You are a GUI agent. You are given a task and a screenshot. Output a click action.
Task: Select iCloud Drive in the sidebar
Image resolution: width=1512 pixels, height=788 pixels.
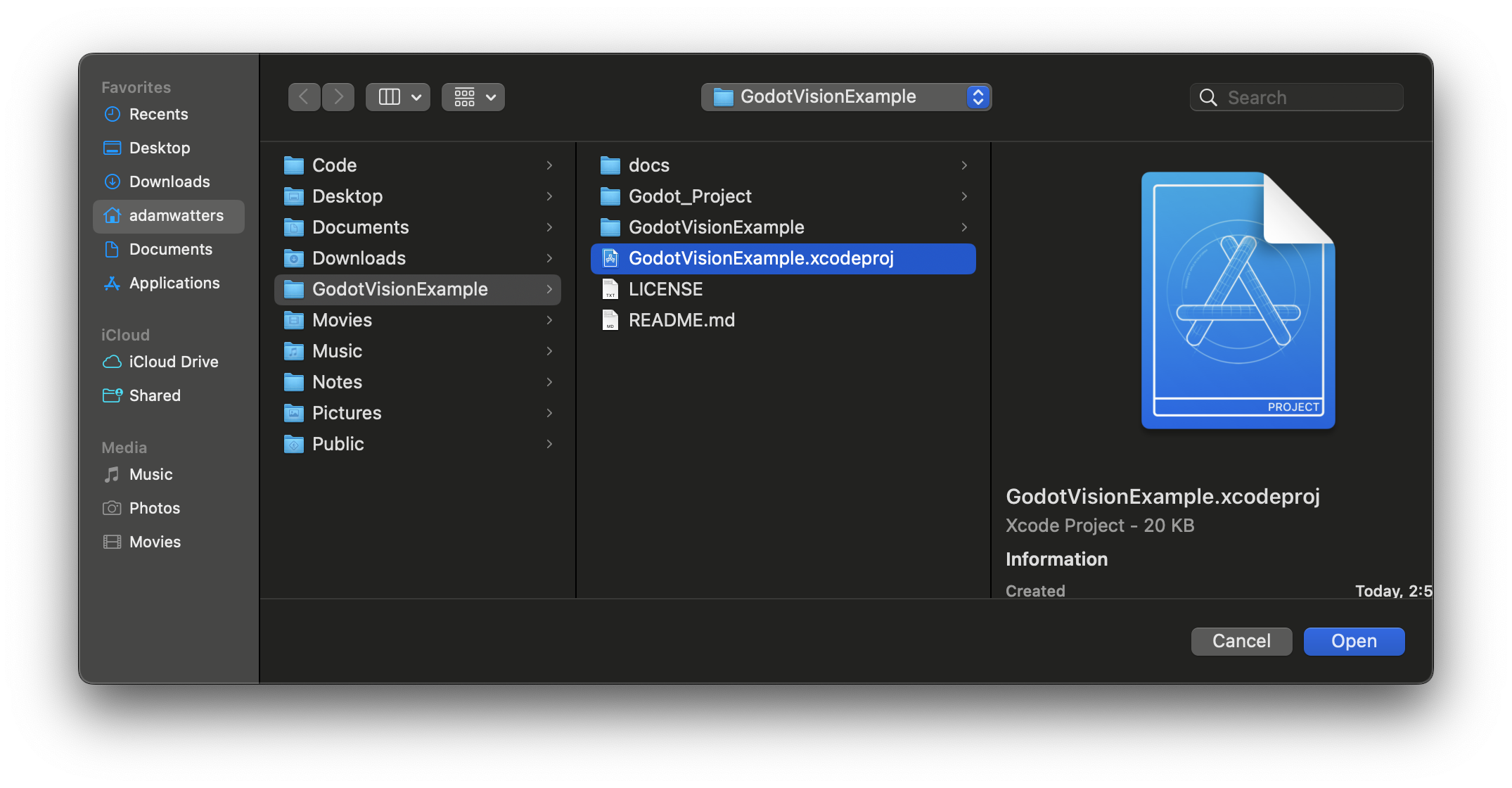point(174,362)
